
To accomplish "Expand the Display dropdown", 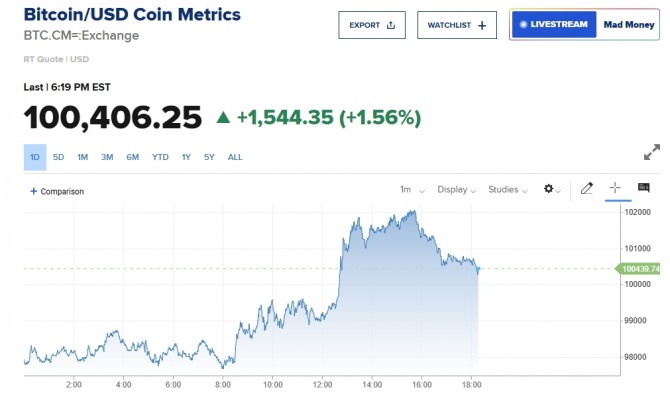I will tap(456, 189).
